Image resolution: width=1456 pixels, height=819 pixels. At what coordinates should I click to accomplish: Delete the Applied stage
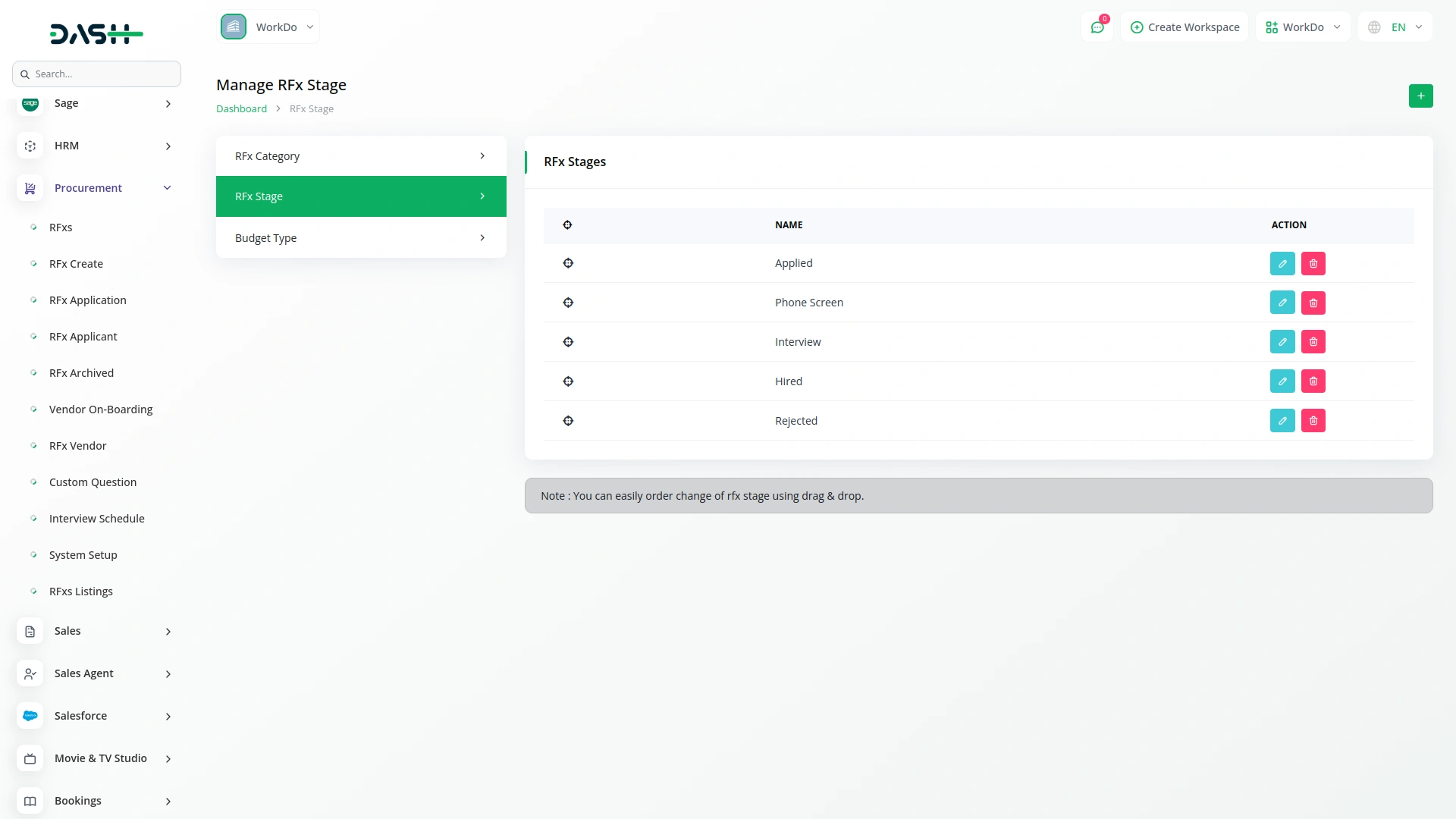(1313, 263)
